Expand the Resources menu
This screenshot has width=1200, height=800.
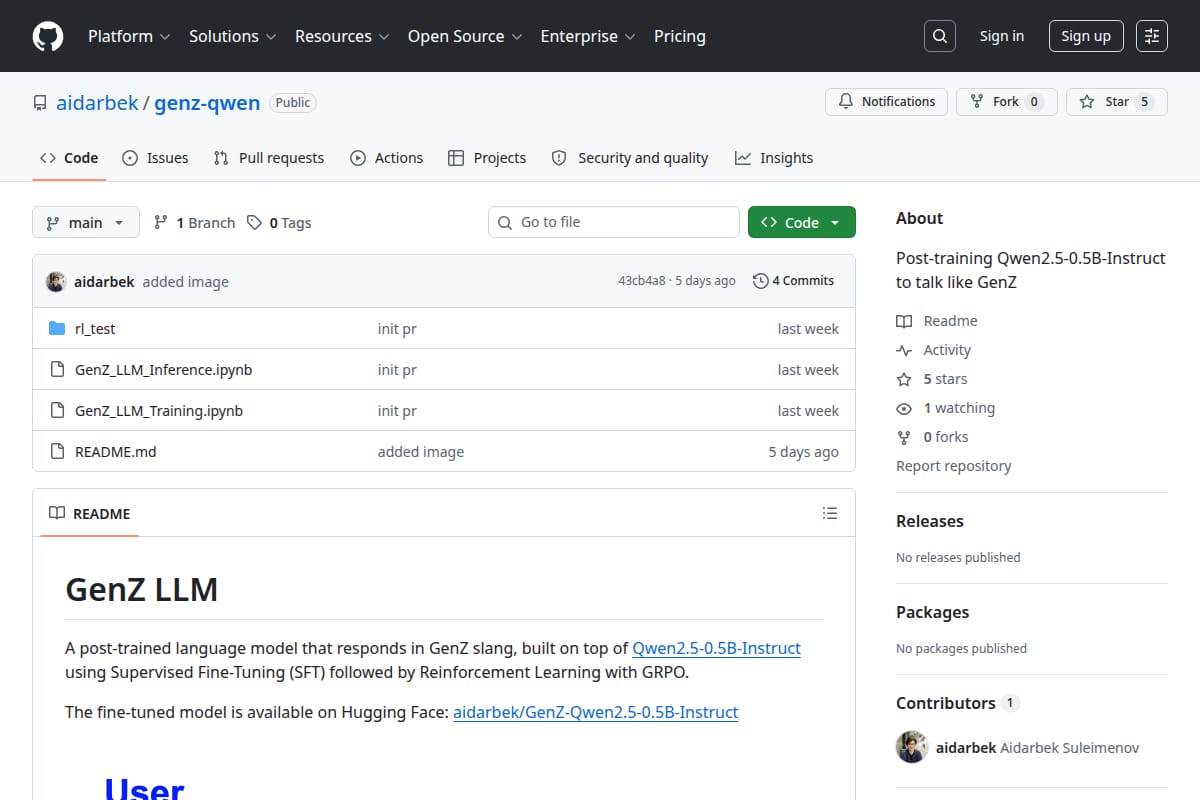[x=343, y=36]
